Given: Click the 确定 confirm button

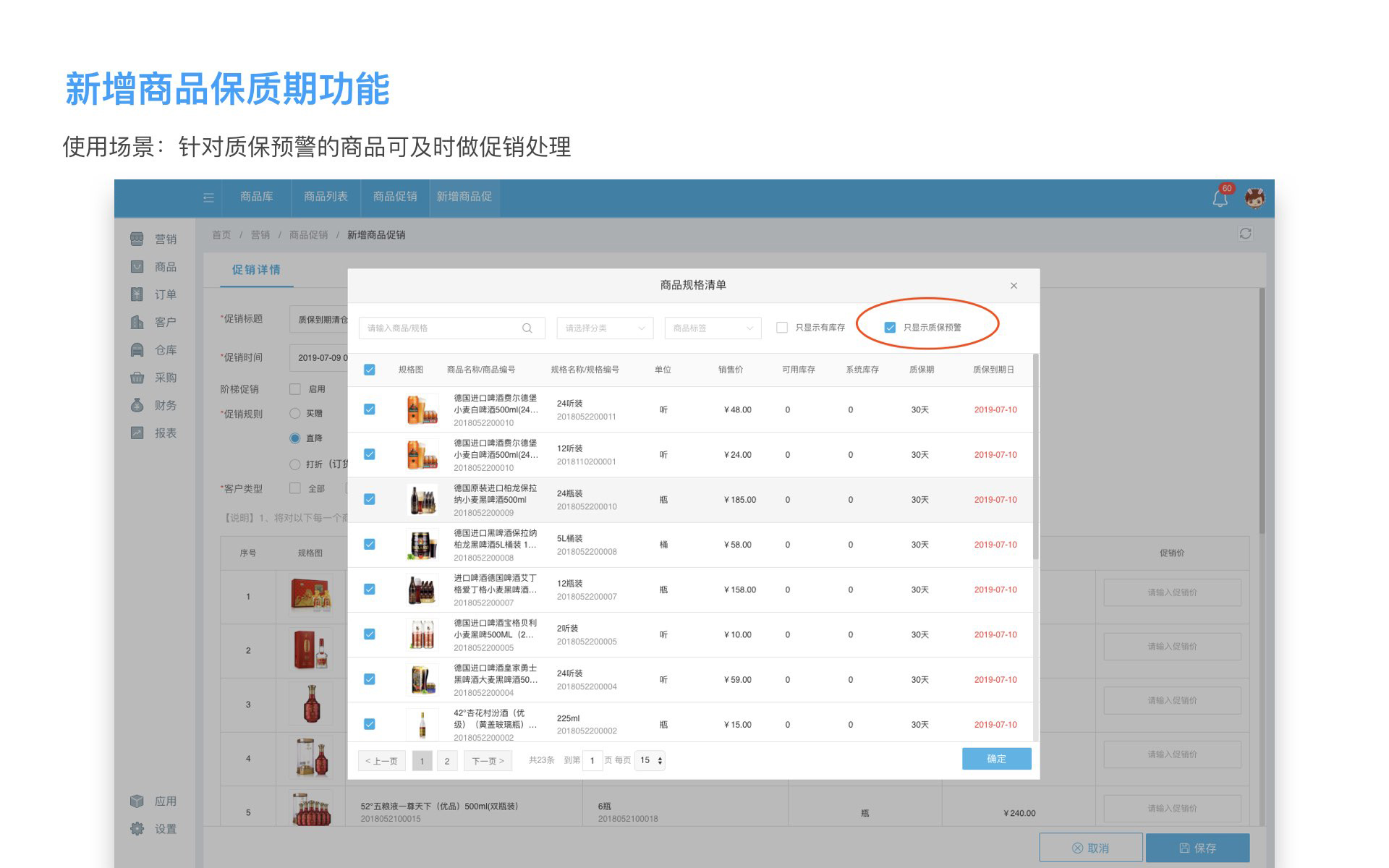Looking at the screenshot, I should pos(996,759).
